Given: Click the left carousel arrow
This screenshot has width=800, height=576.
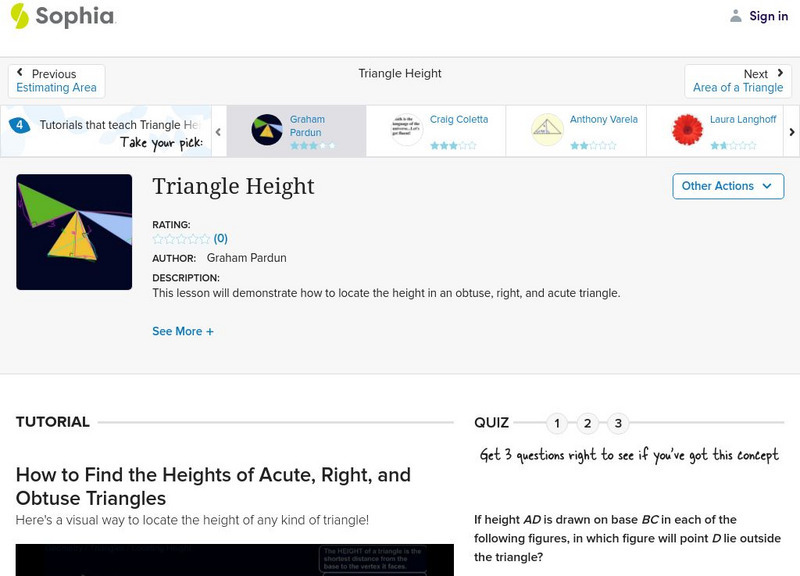Looking at the screenshot, I should coord(216,131).
